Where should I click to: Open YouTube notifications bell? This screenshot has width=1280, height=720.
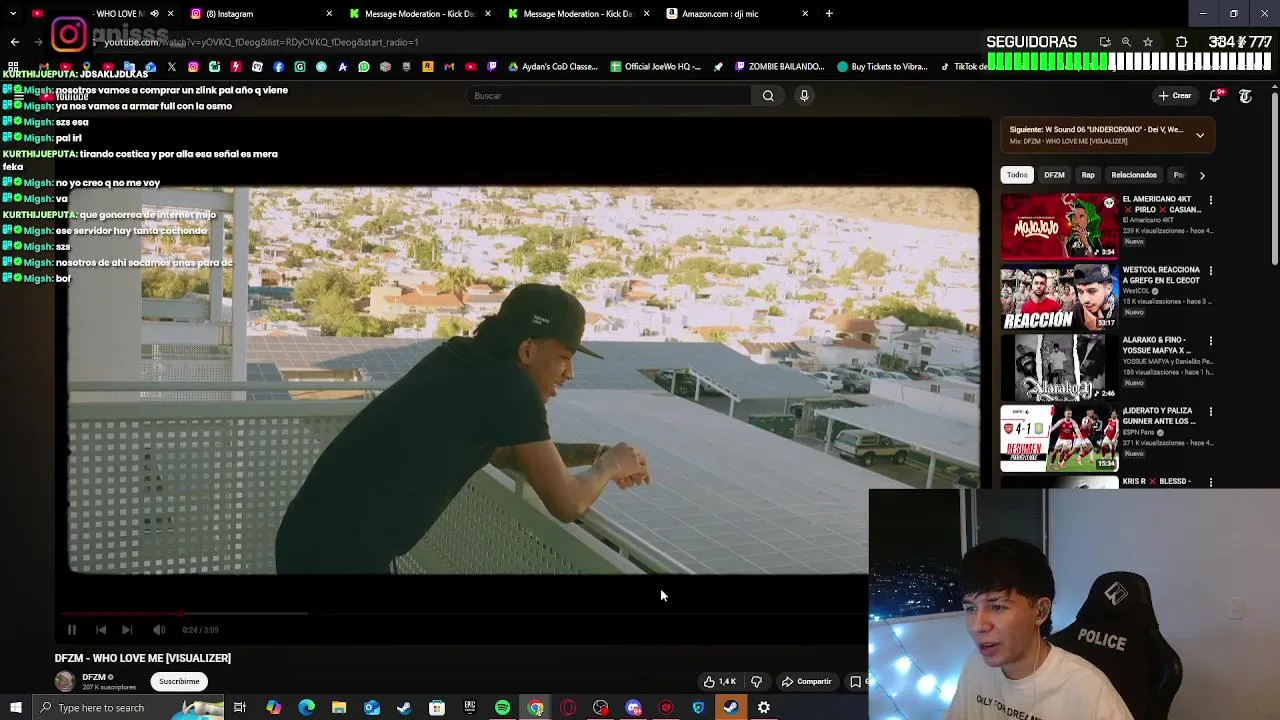(1215, 96)
